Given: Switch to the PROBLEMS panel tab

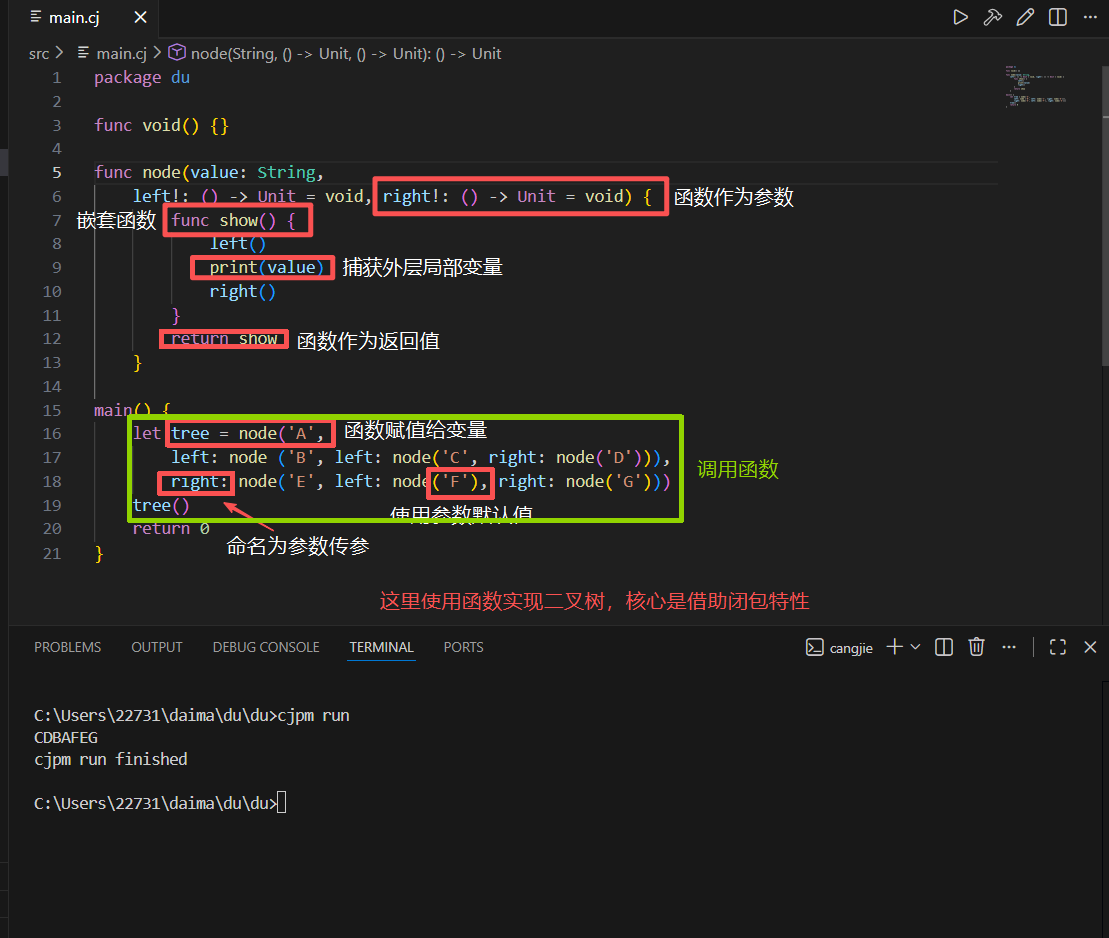Looking at the screenshot, I should click(x=68, y=647).
